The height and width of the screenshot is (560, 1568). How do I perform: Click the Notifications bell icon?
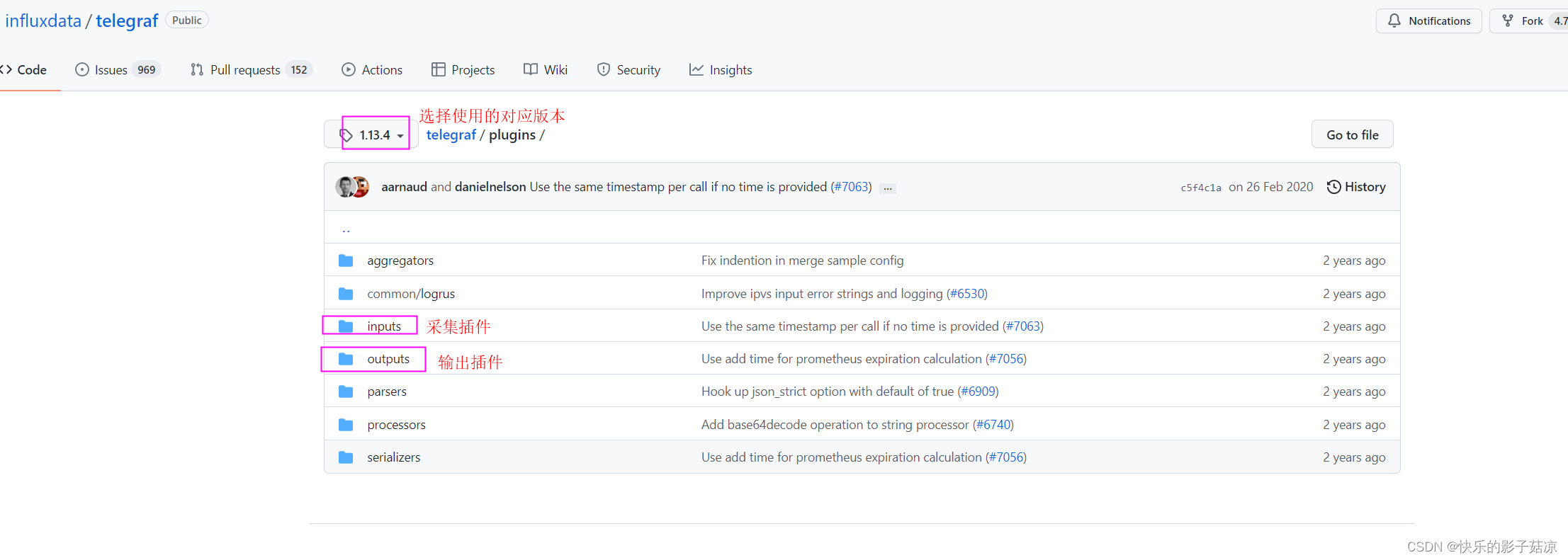point(1394,21)
